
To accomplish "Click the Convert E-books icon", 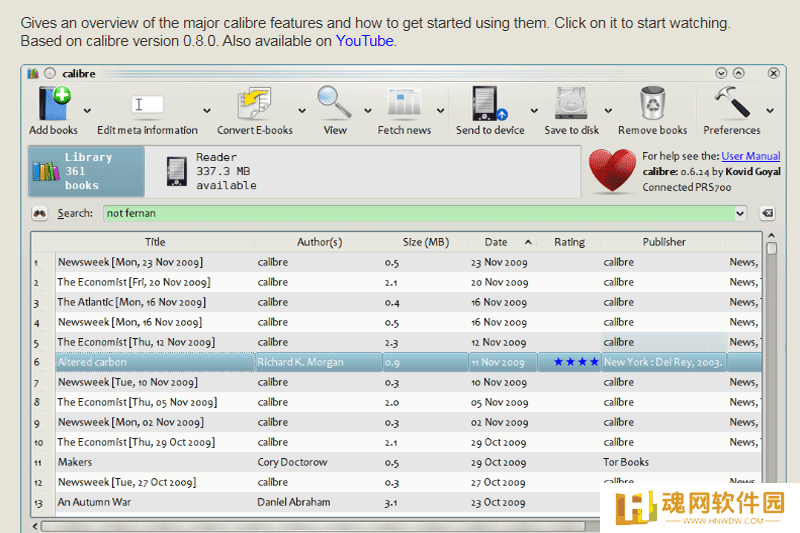I will click(x=254, y=104).
